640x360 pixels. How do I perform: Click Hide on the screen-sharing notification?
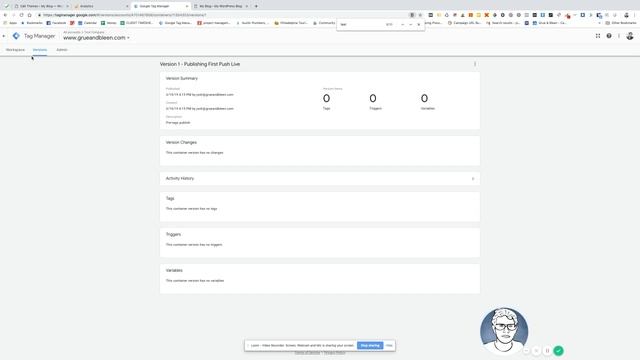389,345
